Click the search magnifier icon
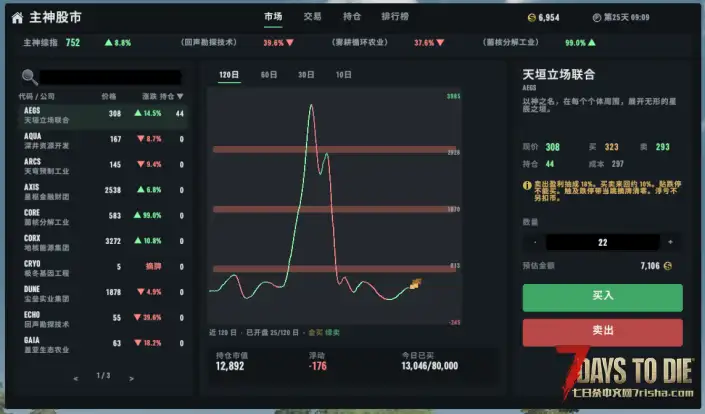Image resolution: width=705 pixels, height=414 pixels. [x=30, y=77]
